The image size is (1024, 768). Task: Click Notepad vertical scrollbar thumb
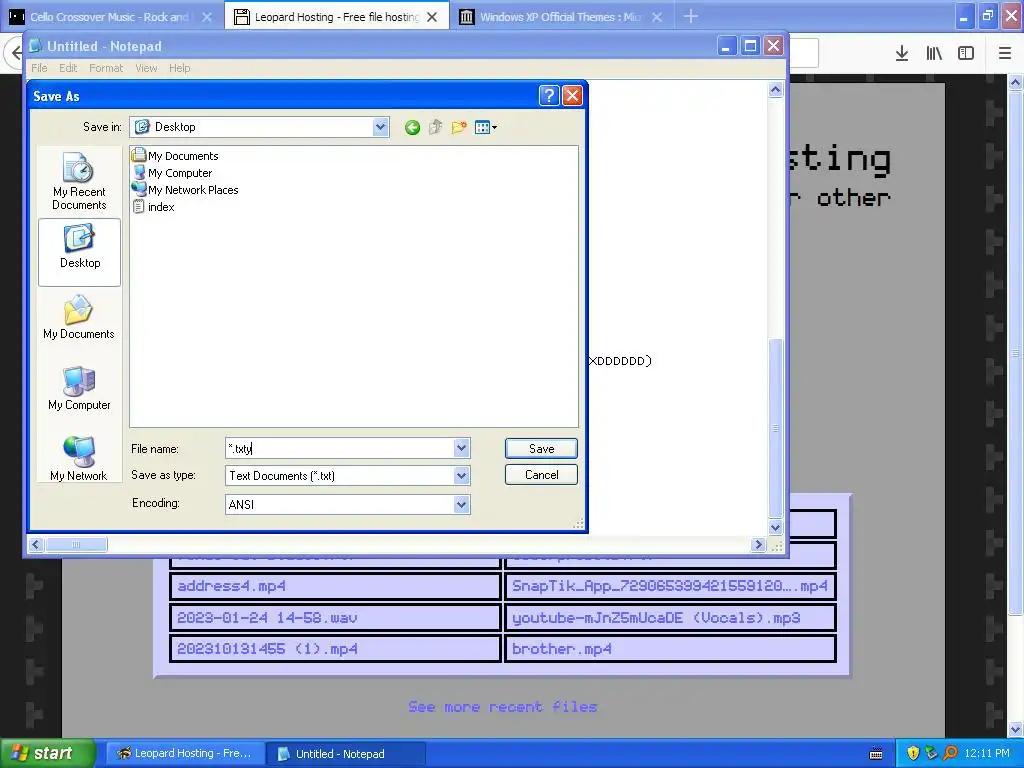tap(775, 428)
